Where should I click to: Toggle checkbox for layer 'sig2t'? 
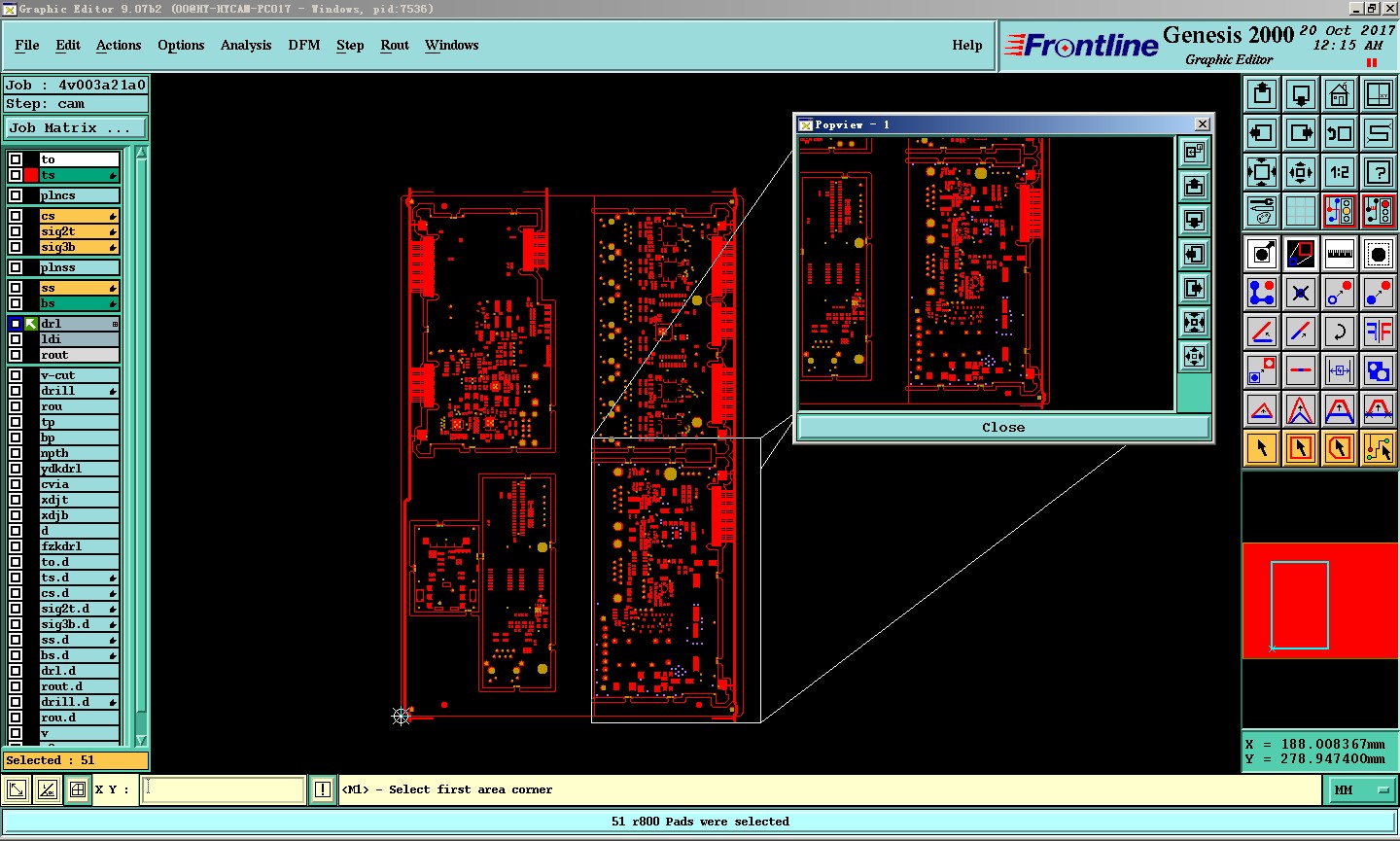pyautogui.click(x=16, y=231)
